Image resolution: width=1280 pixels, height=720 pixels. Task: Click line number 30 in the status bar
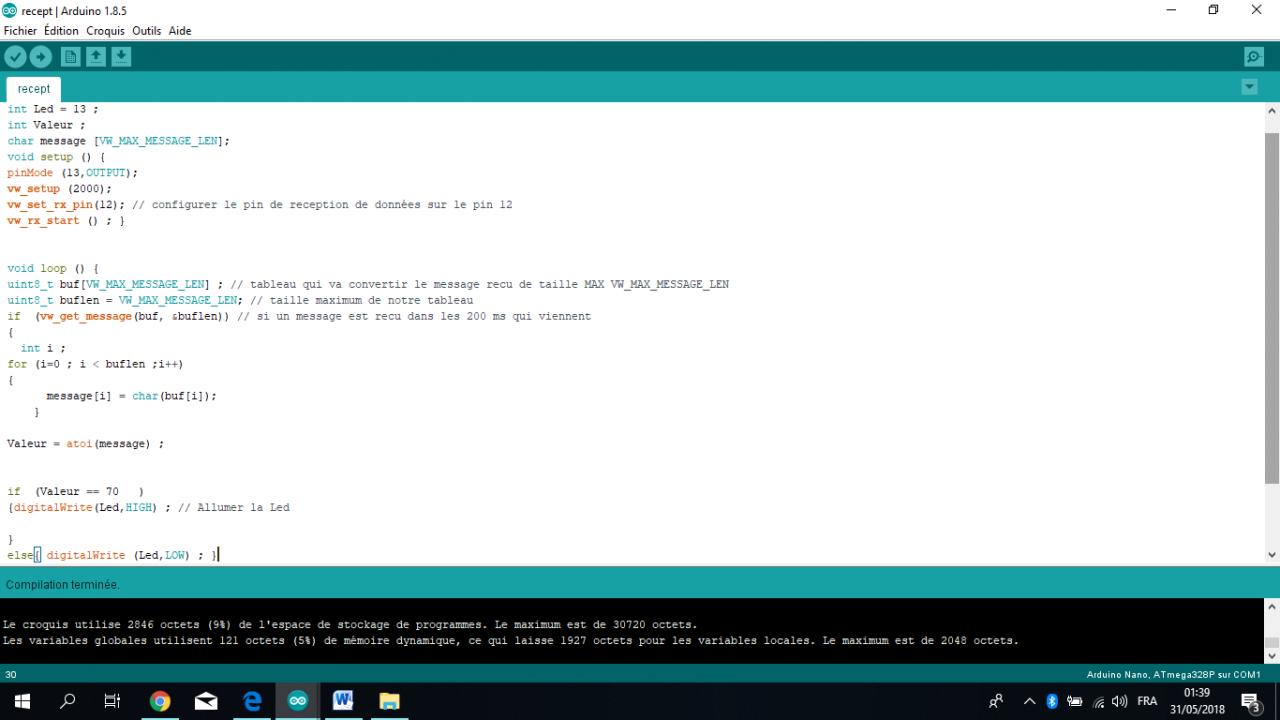[11, 675]
